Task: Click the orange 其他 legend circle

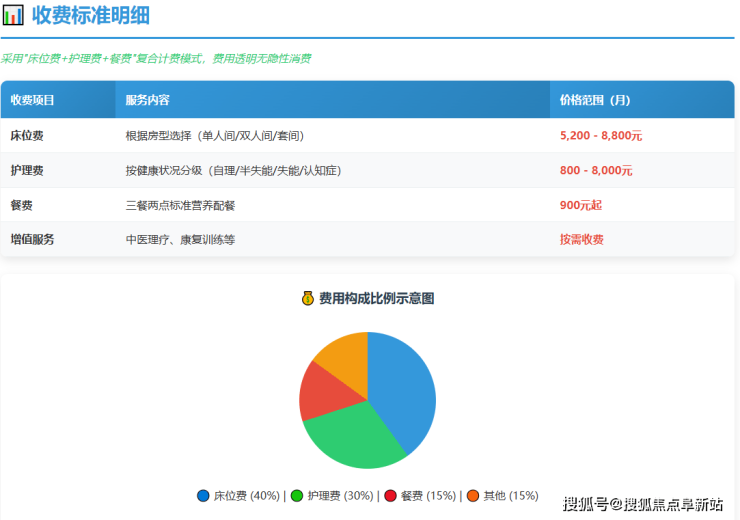Action: [473, 496]
